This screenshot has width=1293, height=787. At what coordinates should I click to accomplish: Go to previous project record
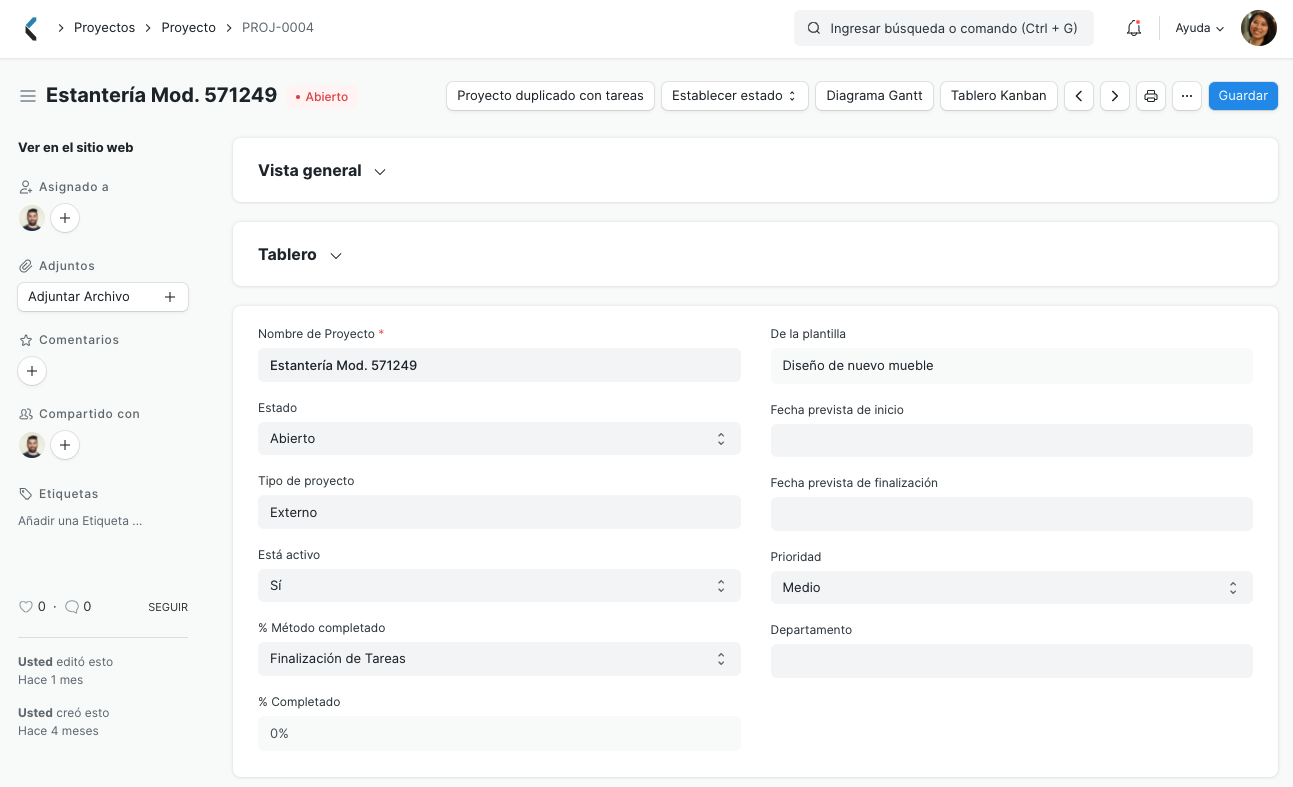point(1079,96)
